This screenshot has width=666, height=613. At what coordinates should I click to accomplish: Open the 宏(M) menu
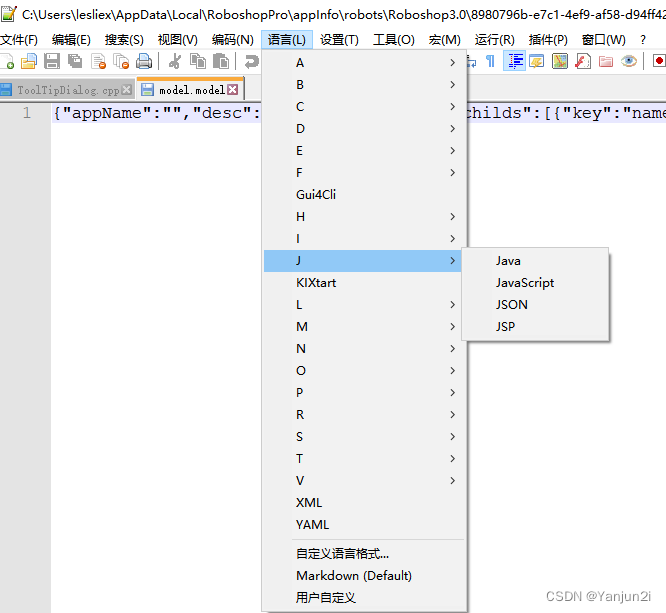coord(444,40)
